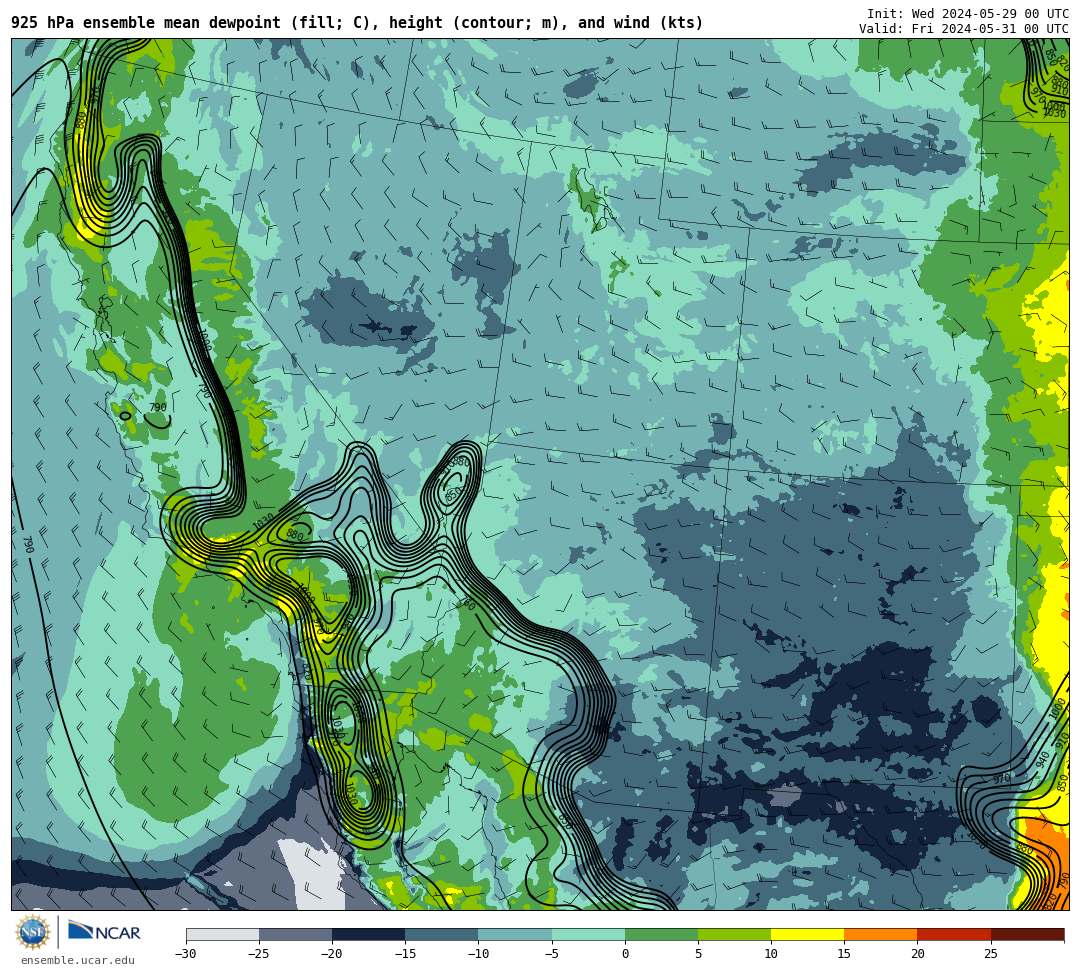Click the NSF logo emblem
Screen dimensions: 1080x973
[33, 932]
